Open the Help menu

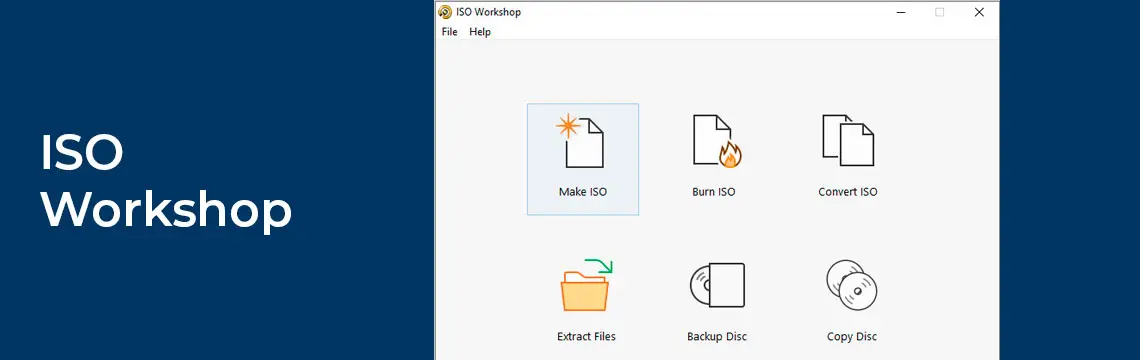(480, 32)
